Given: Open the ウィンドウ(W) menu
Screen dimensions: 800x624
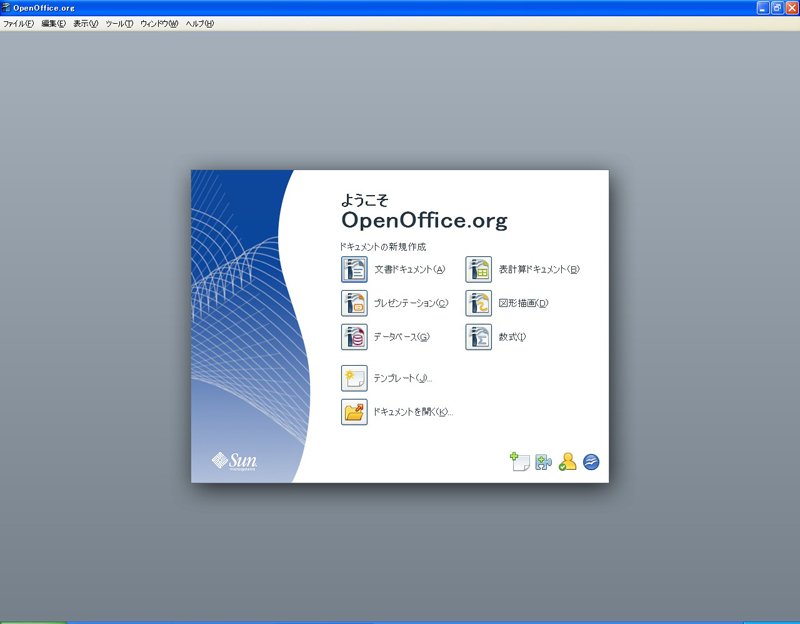Looking at the screenshot, I should pyautogui.click(x=159, y=23).
